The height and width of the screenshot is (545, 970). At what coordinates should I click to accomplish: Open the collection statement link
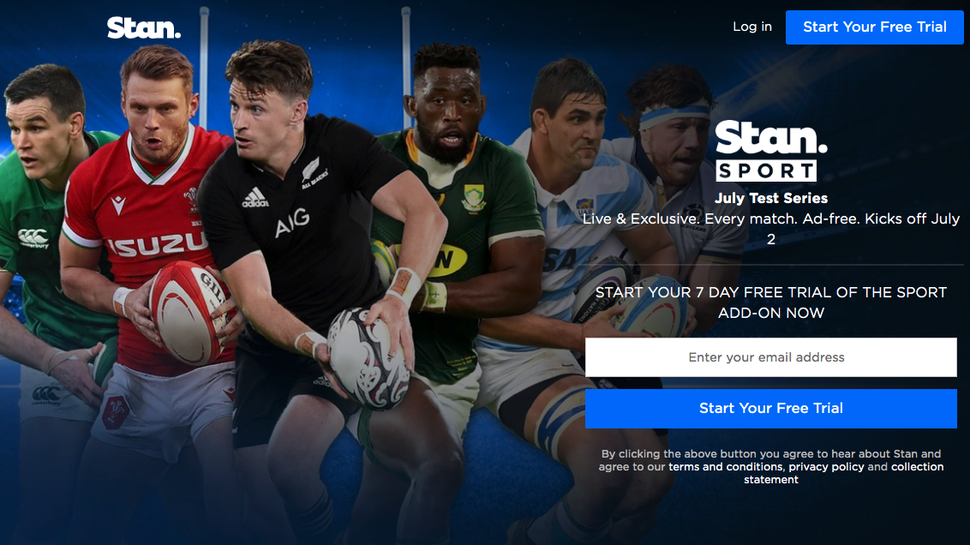[x=844, y=473]
